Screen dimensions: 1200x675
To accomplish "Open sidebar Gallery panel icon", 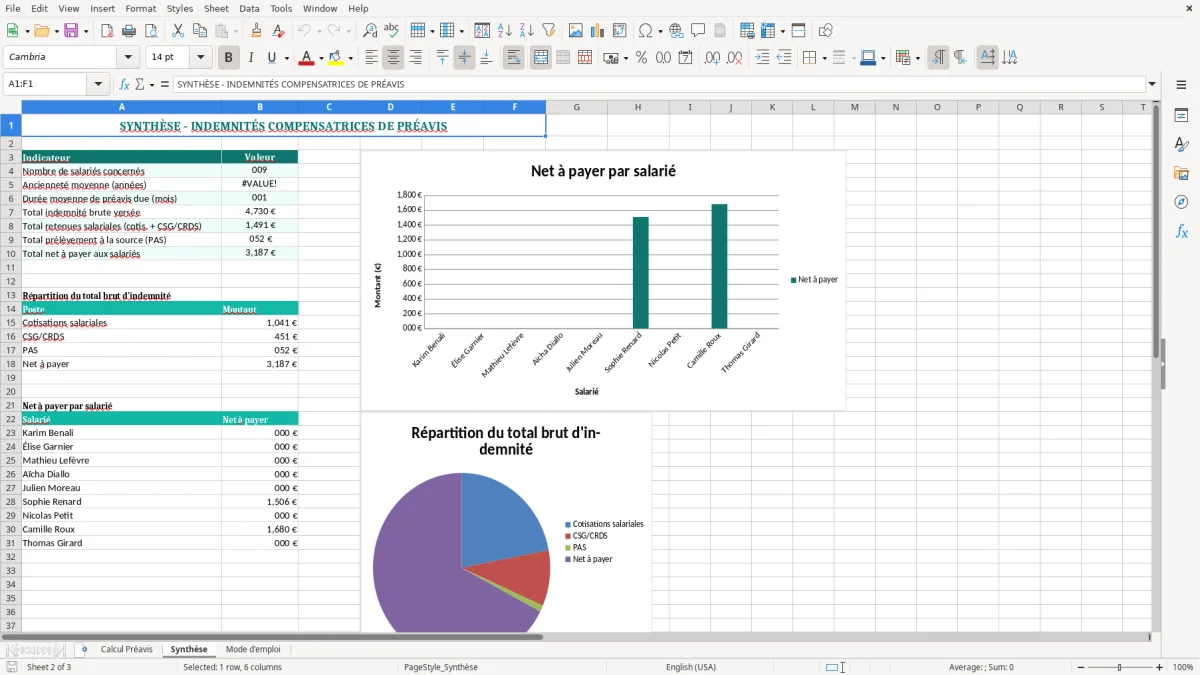I will (x=1181, y=174).
